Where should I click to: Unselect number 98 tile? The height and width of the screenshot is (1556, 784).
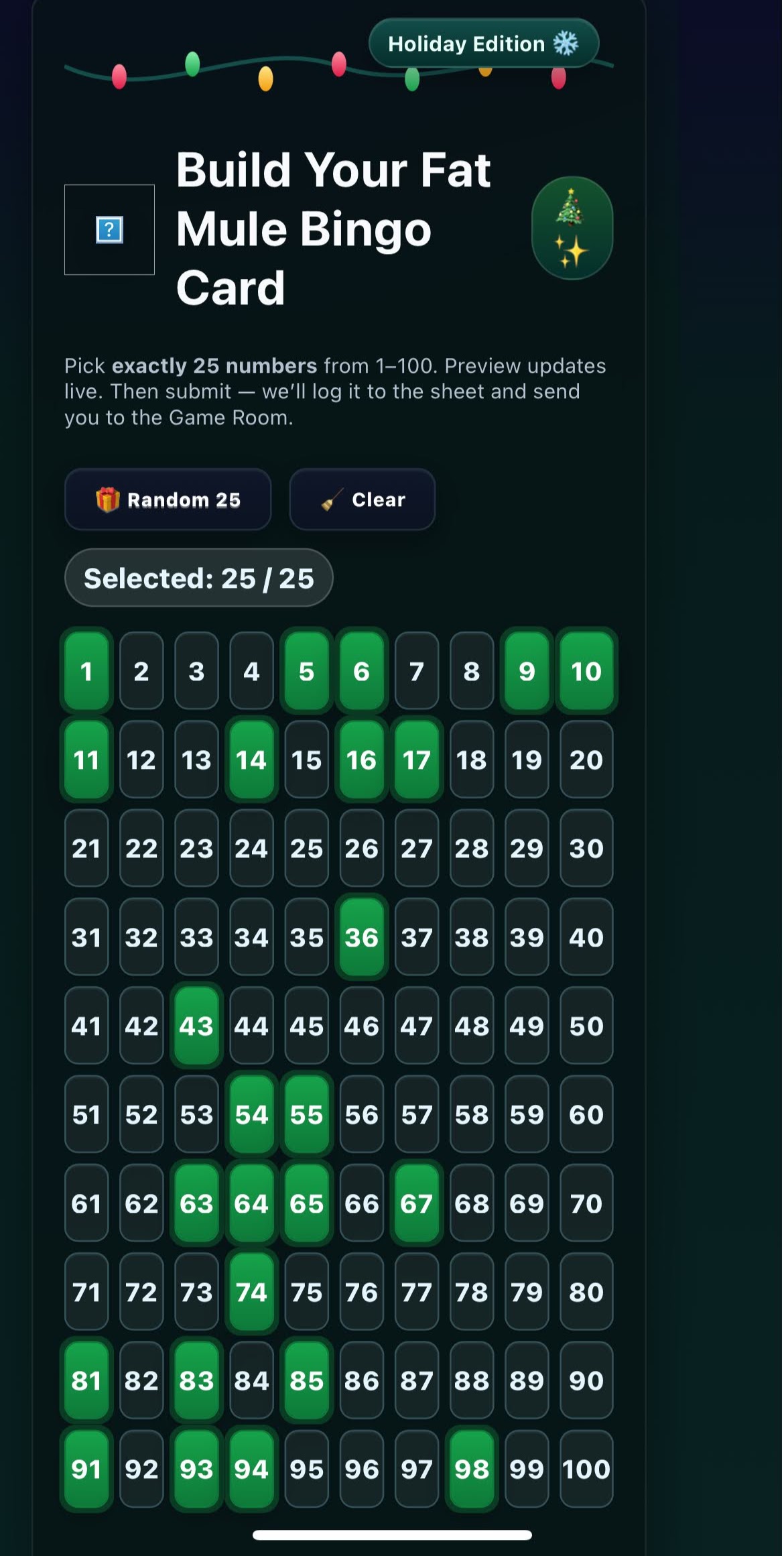click(471, 1469)
